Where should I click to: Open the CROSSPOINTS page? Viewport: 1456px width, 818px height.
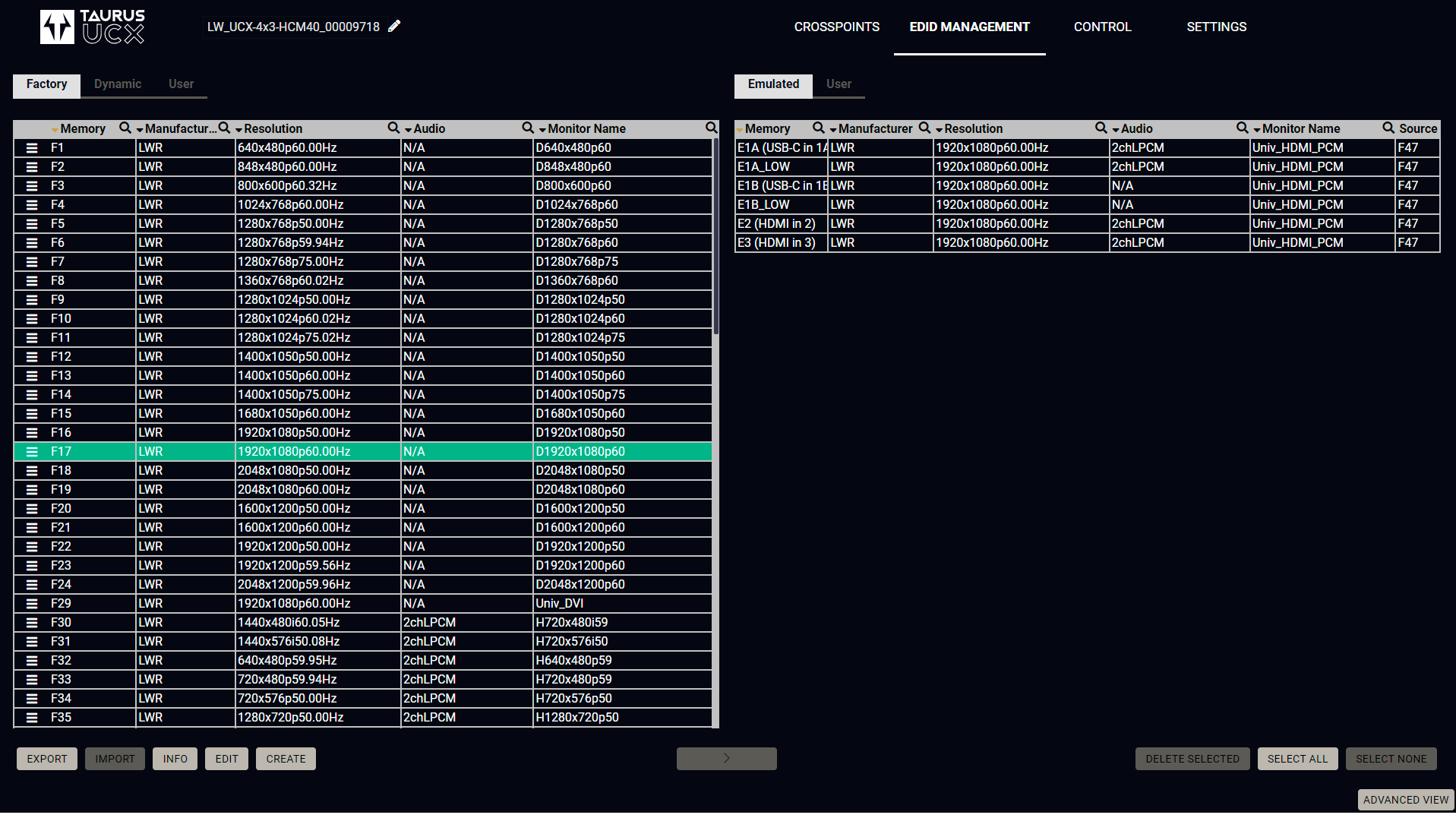(836, 27)
